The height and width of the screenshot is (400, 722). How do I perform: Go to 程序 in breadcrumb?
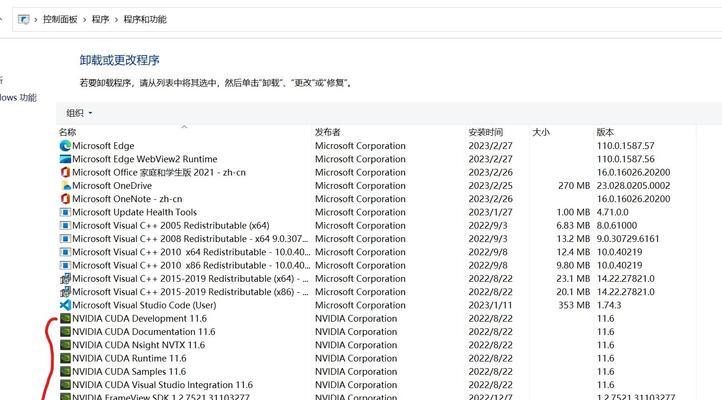coord(100,19)
